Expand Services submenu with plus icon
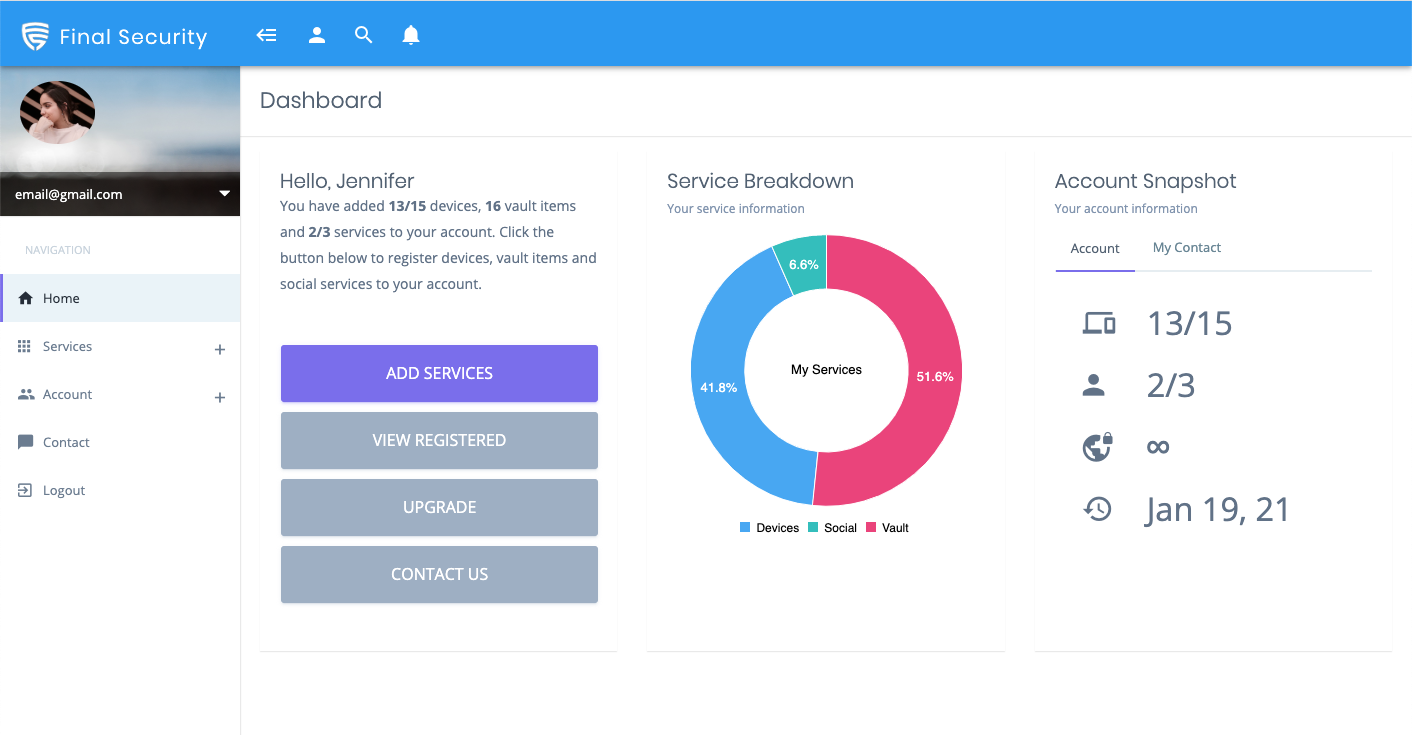 pos(220,350)
